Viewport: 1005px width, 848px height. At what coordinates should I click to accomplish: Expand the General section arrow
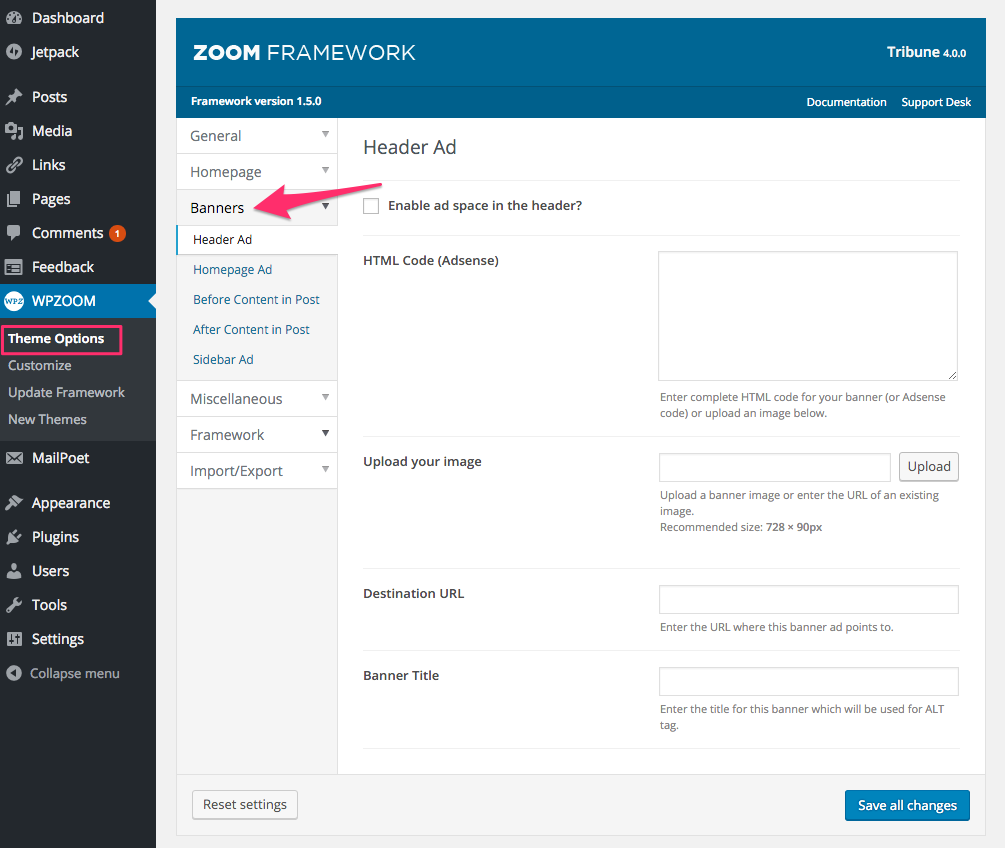pyautogui.click(x=325, y=134)
